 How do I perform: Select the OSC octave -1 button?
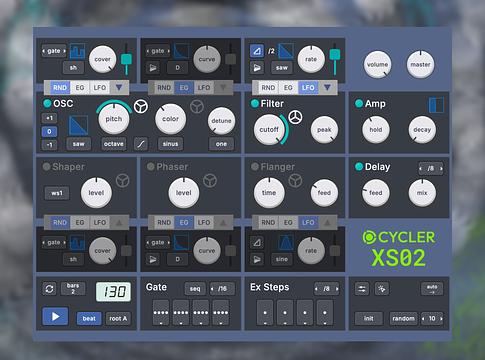click(49, 144)
